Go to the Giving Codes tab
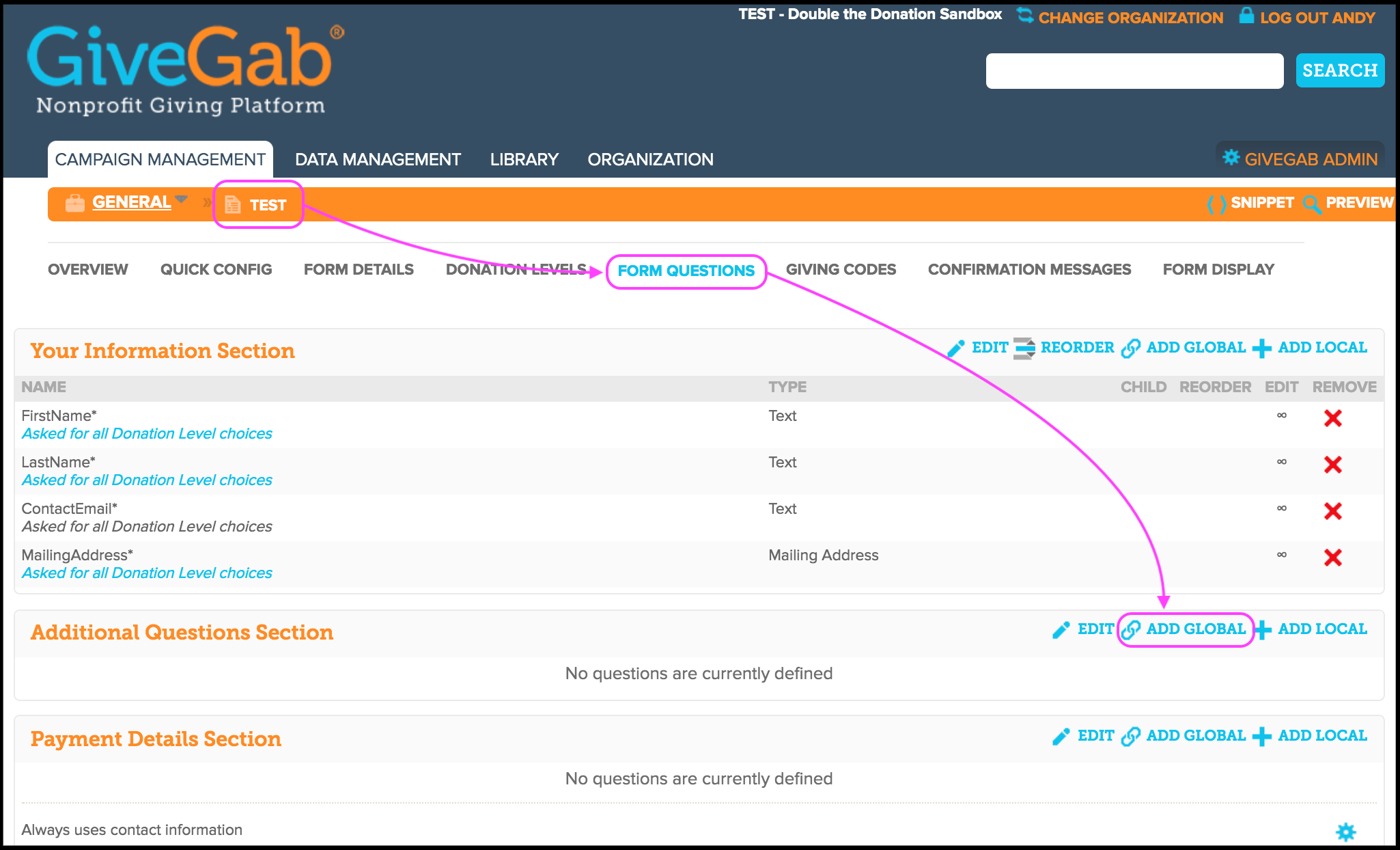The height and width of the screenshot is (850, 1400). click(x=841, y=269)
